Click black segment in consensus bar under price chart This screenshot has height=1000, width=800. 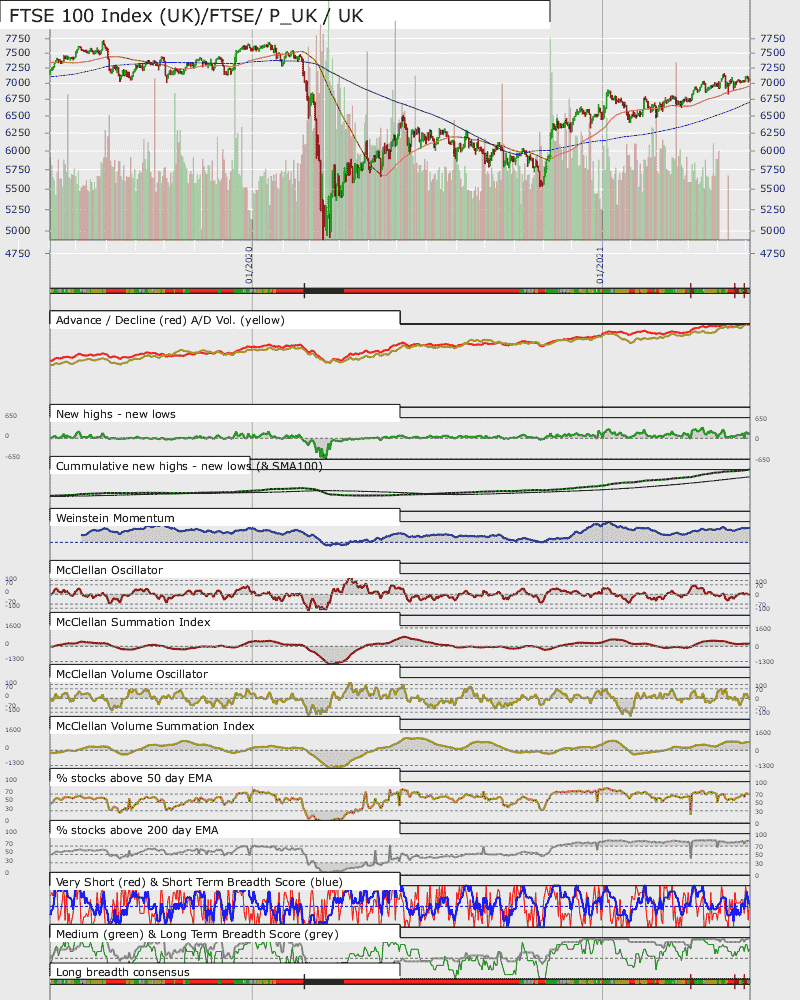(x=323, y=291)
